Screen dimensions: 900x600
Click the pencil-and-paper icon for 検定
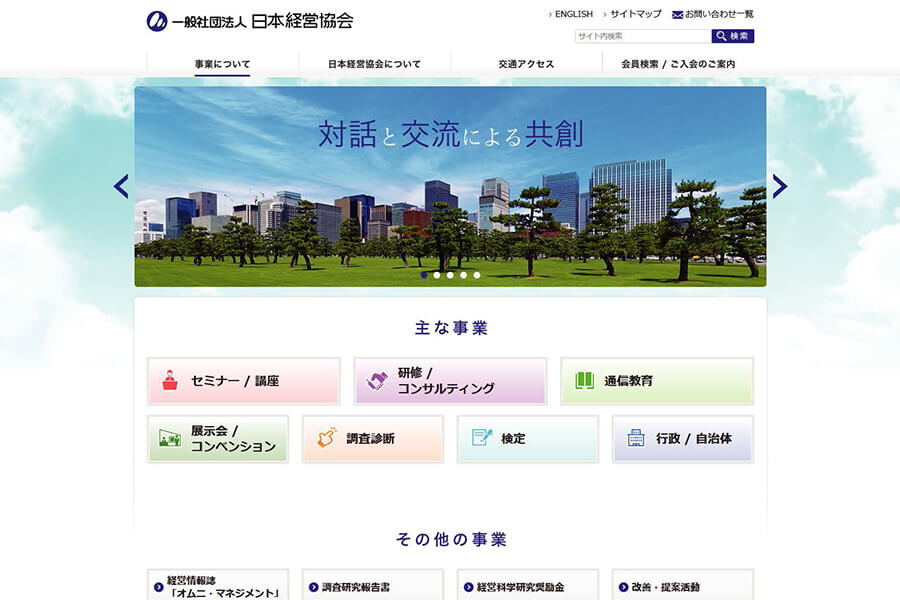(482, 438)
